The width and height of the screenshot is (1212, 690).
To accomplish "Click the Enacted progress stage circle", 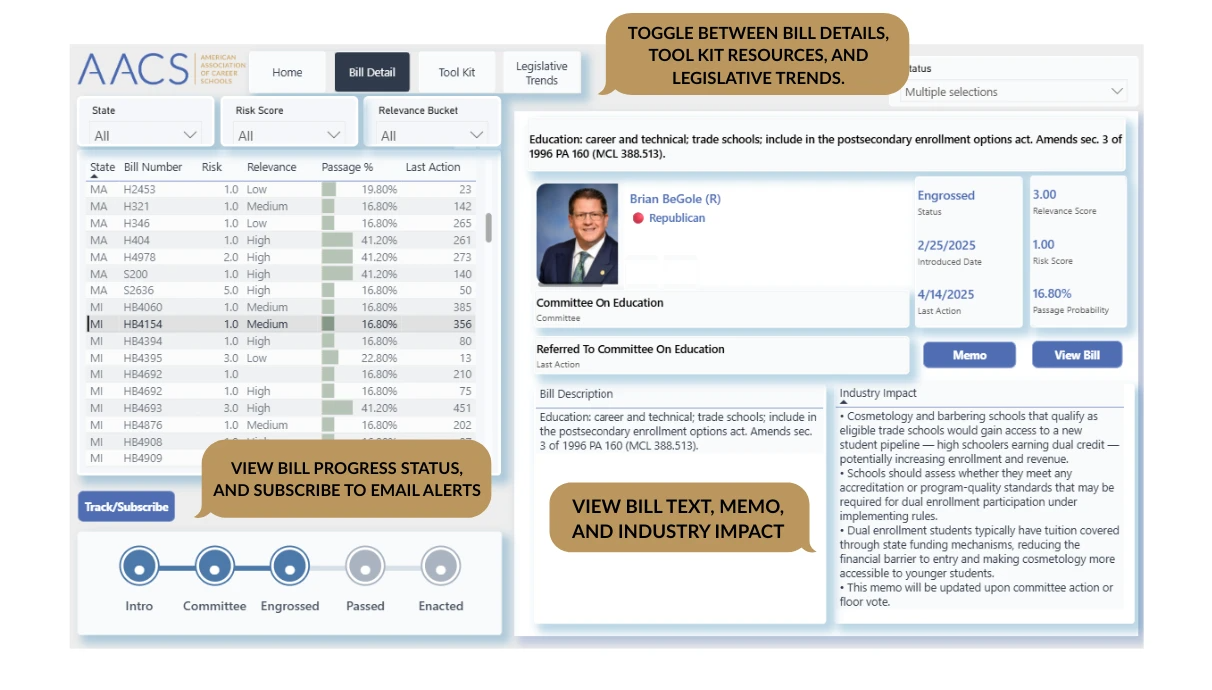I will point(441,567).
